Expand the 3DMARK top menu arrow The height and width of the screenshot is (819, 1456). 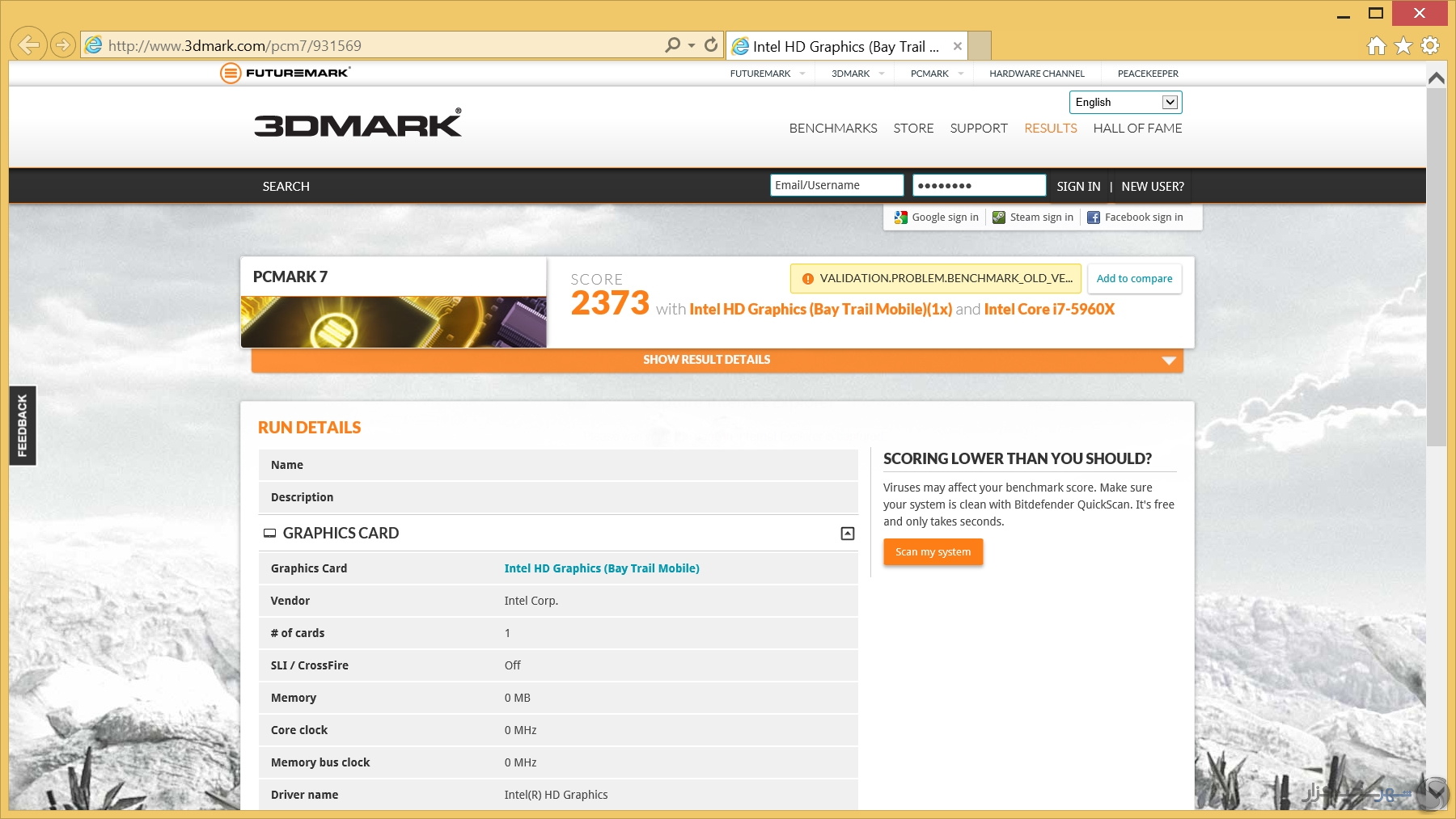[x=882, y=74]
